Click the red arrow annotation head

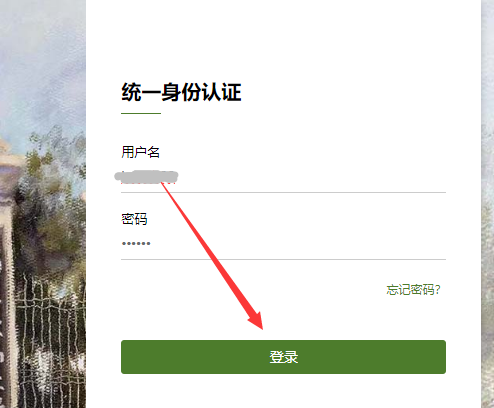click(x=257, y=320)
